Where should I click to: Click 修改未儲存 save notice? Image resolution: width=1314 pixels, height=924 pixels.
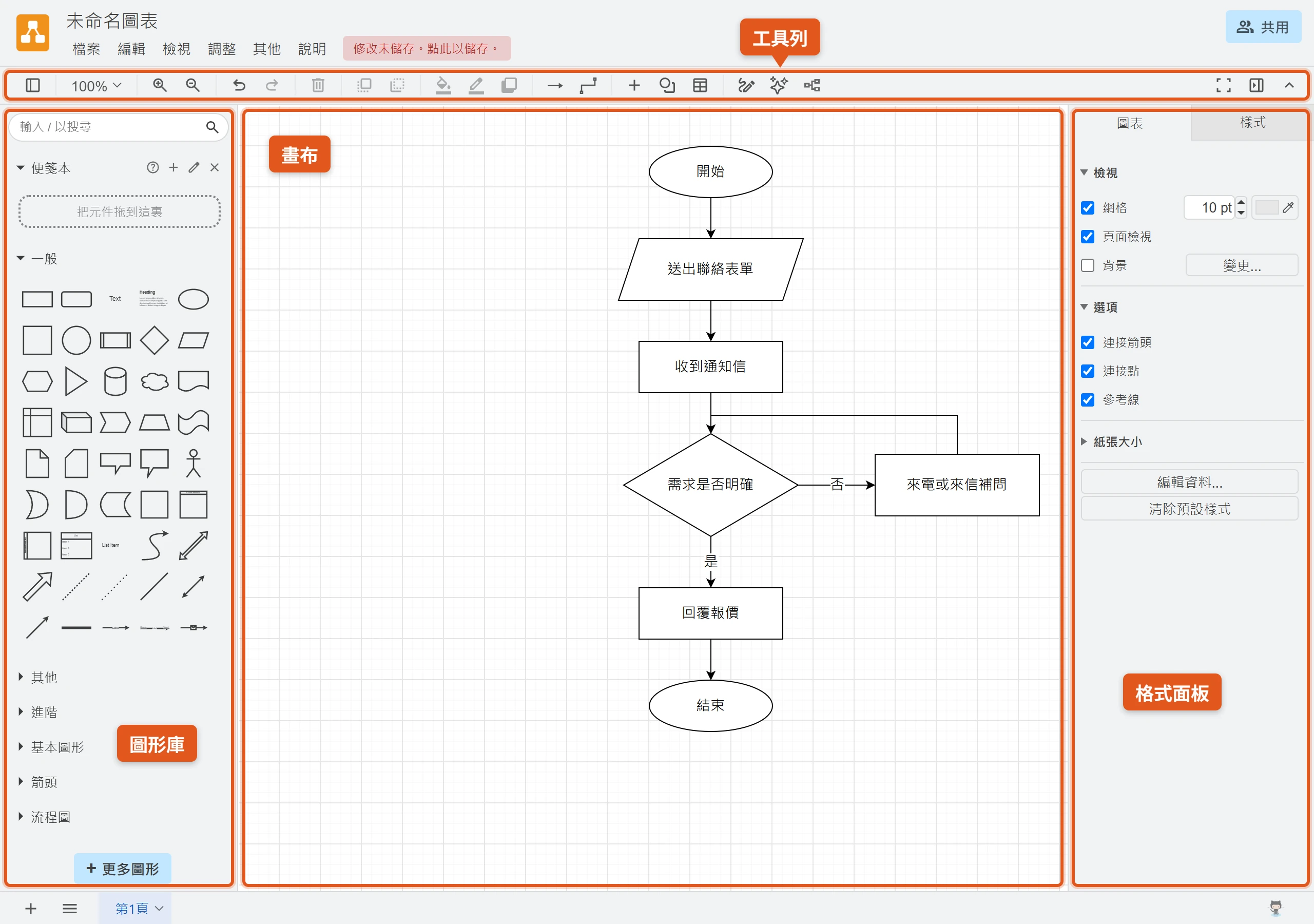click(x=427, y=49)
